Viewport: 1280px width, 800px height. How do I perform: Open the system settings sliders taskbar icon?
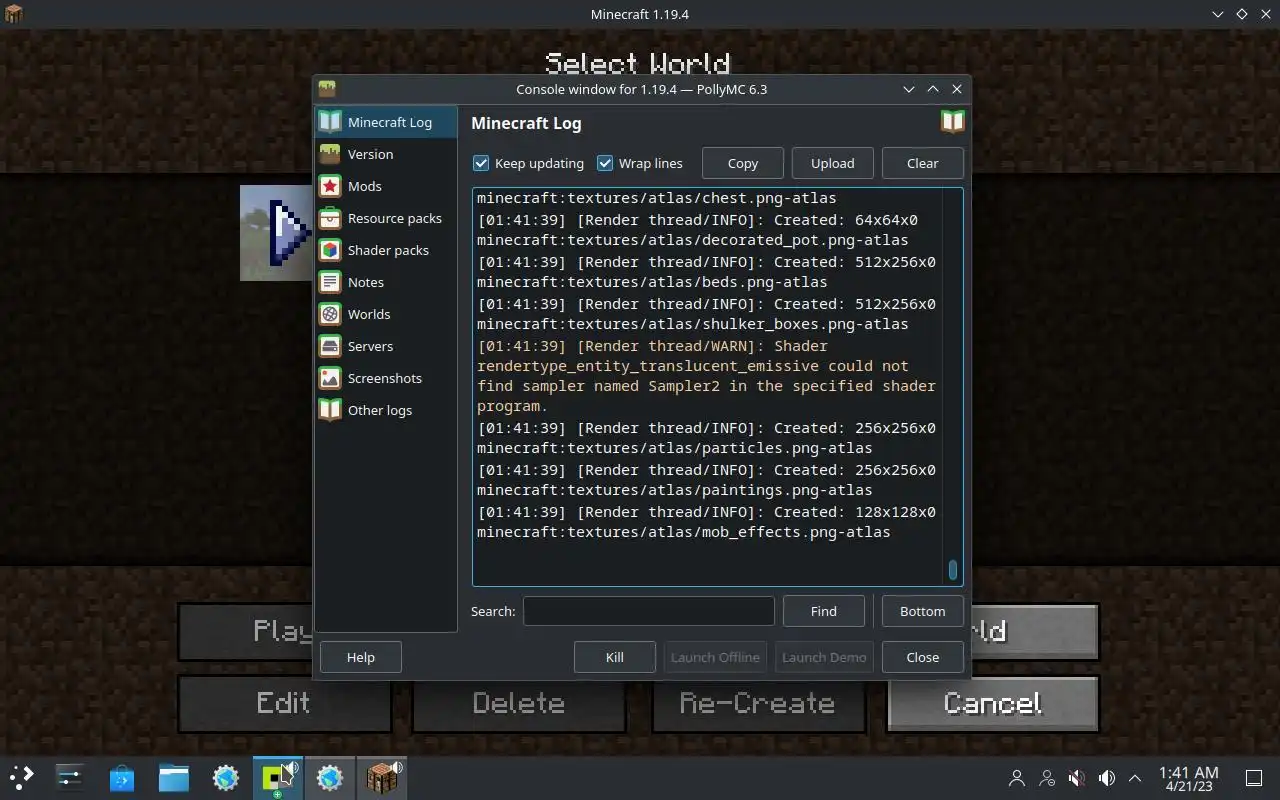pos(70,777)
